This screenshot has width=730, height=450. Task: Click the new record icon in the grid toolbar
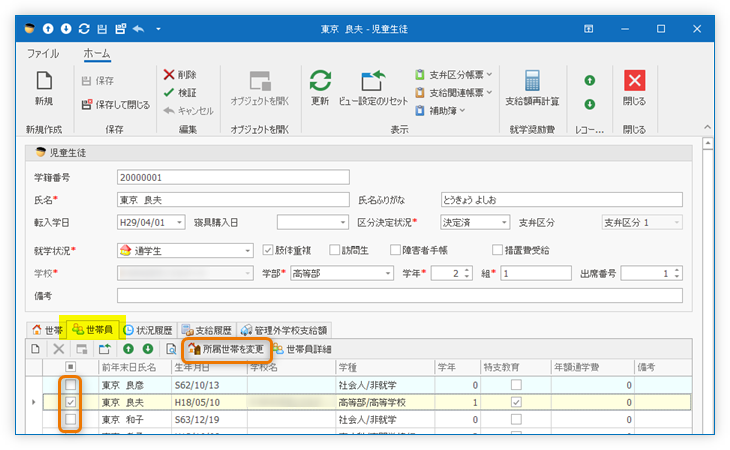(x=35, y=349)
